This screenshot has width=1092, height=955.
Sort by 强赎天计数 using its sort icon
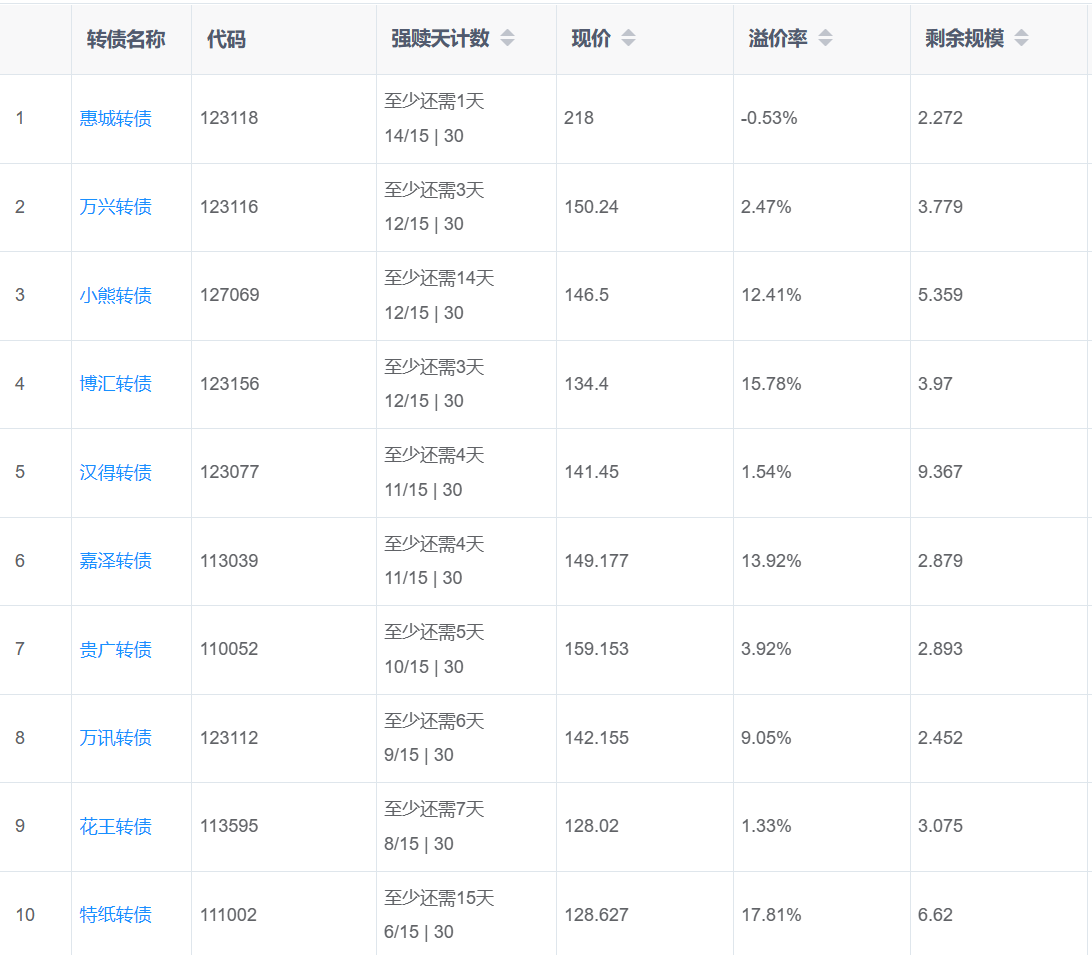[507, 39]
